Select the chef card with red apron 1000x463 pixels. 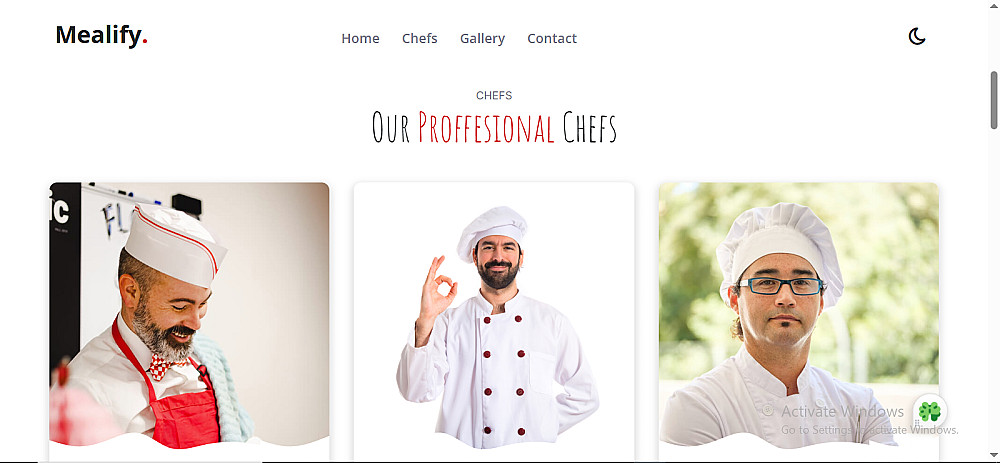tap(189, 321)
